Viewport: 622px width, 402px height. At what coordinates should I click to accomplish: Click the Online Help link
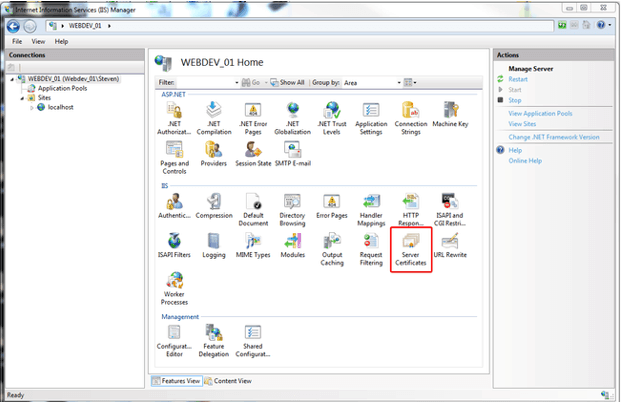525,161
